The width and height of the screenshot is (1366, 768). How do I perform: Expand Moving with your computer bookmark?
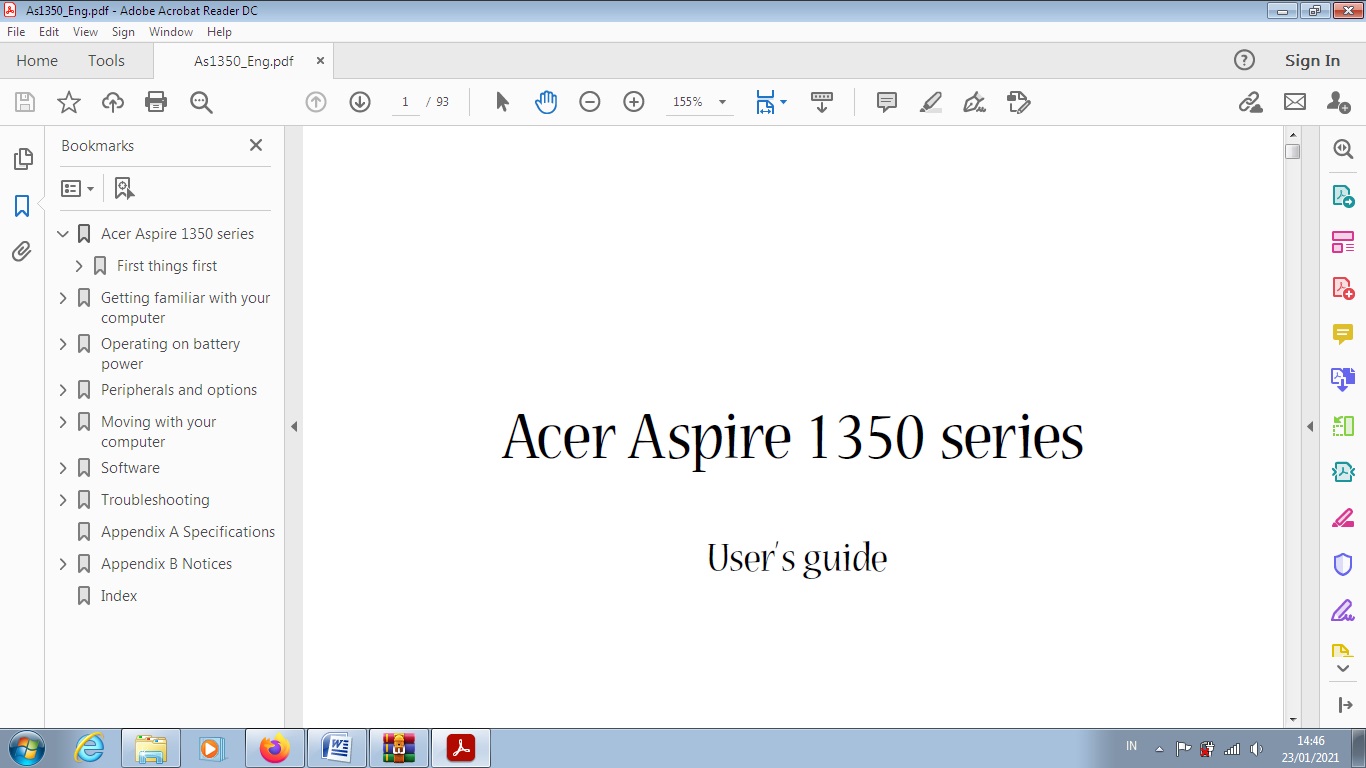pos(63,422)
